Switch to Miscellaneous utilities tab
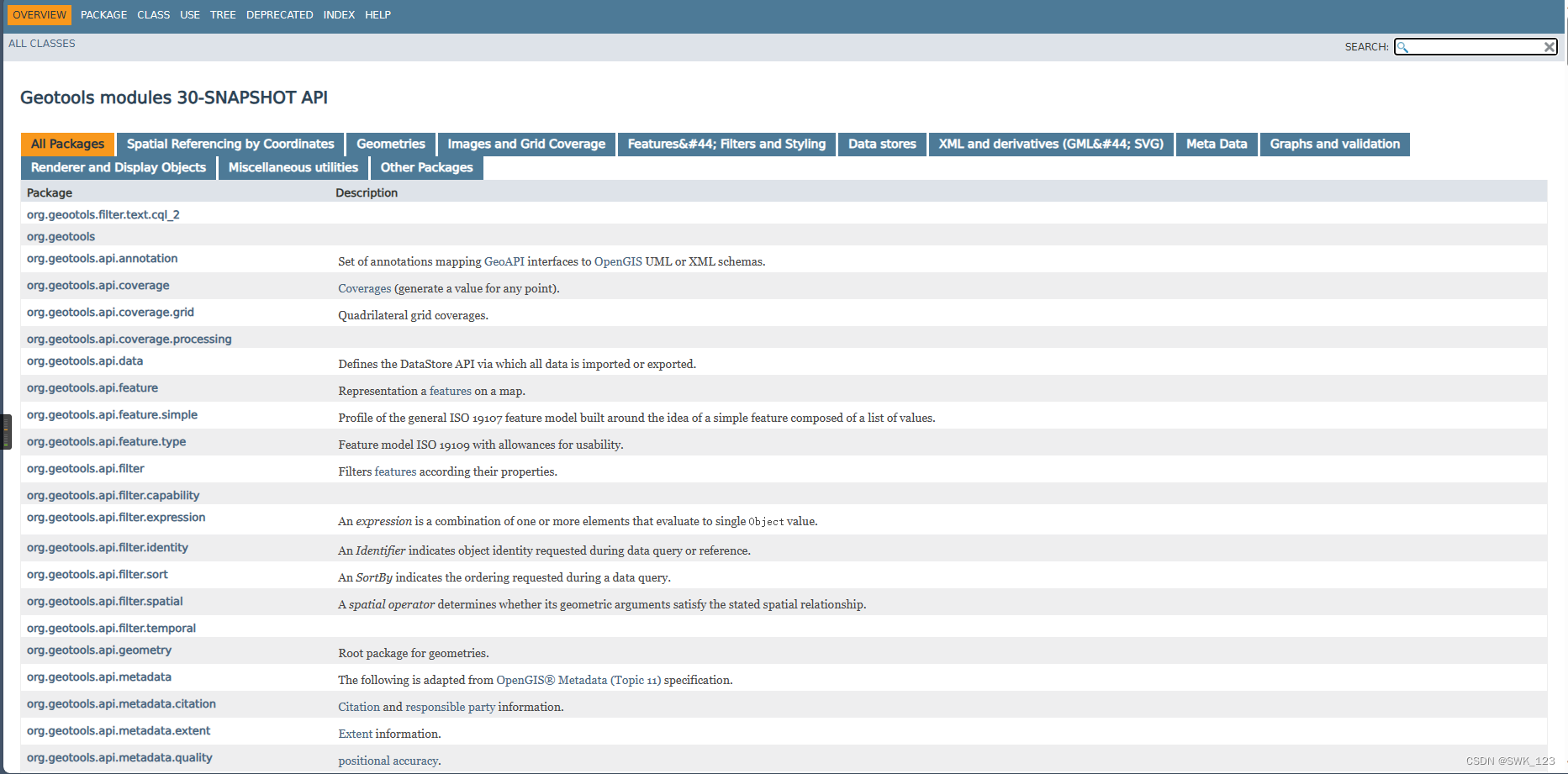1568x774 pixels. pos(293,168)
